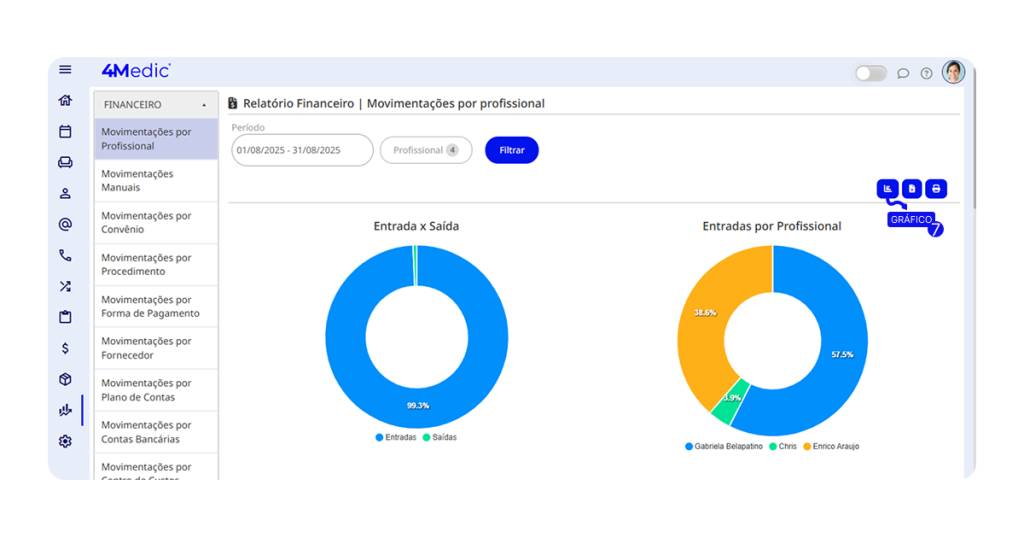Click the hamburger menu icon

click(x=65, y=70)
